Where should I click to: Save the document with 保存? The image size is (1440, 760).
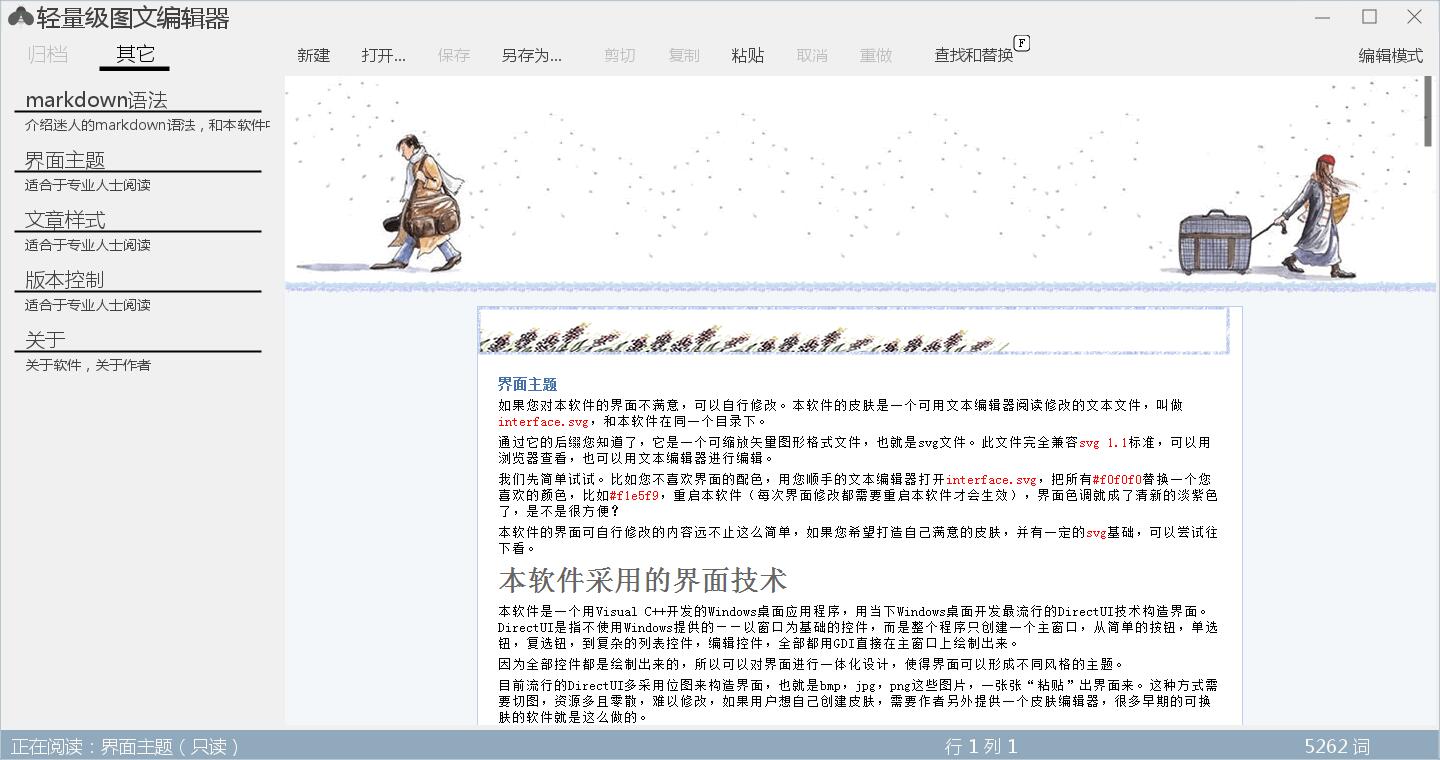454,56
